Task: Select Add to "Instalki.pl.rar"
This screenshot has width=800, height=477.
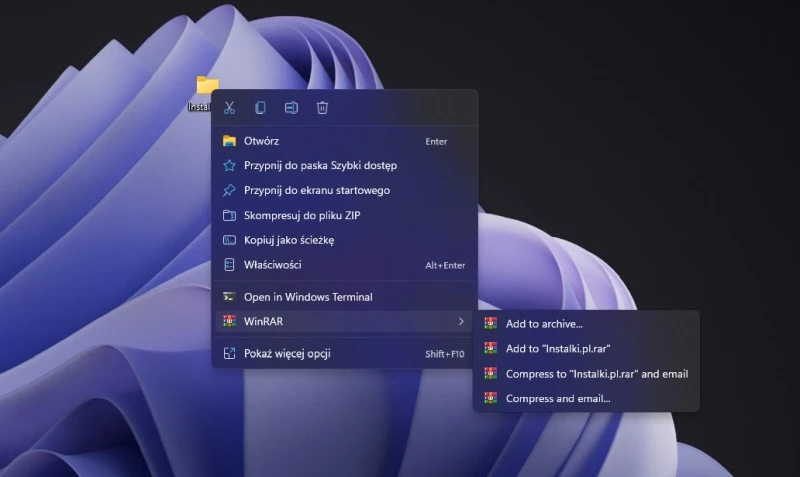Action: click(586, 348)
